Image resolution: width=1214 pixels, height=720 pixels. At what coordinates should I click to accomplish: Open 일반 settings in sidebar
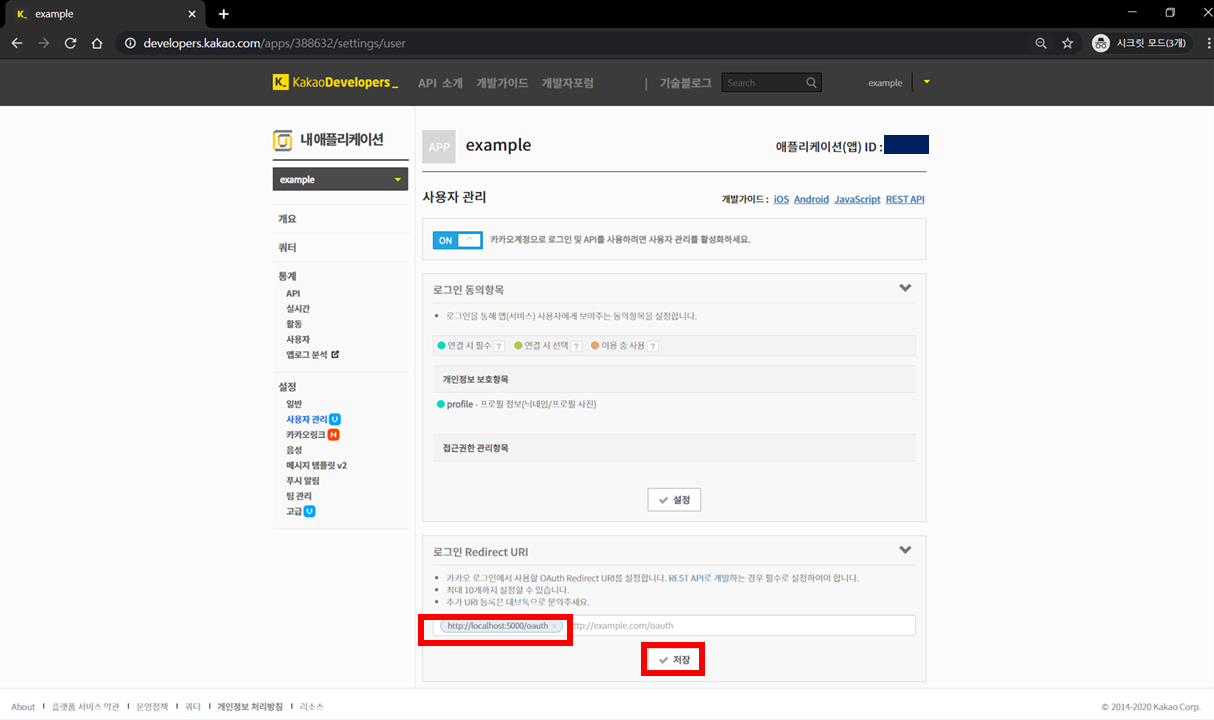point(294,403)
